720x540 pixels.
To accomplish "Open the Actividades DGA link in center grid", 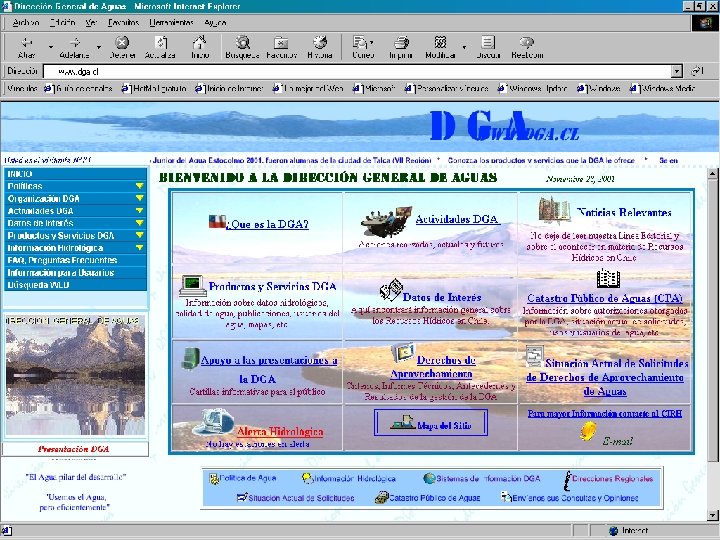I will [457, 219].
